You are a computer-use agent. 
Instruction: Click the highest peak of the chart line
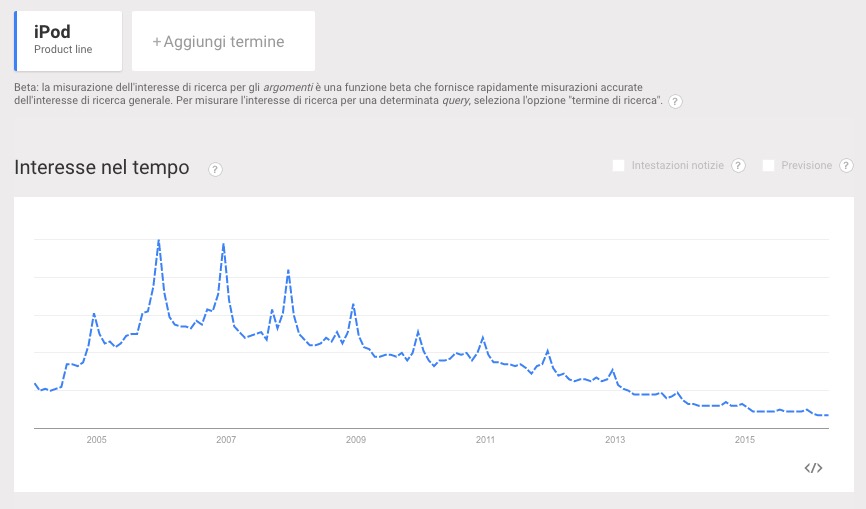click(x=159, y=240)
